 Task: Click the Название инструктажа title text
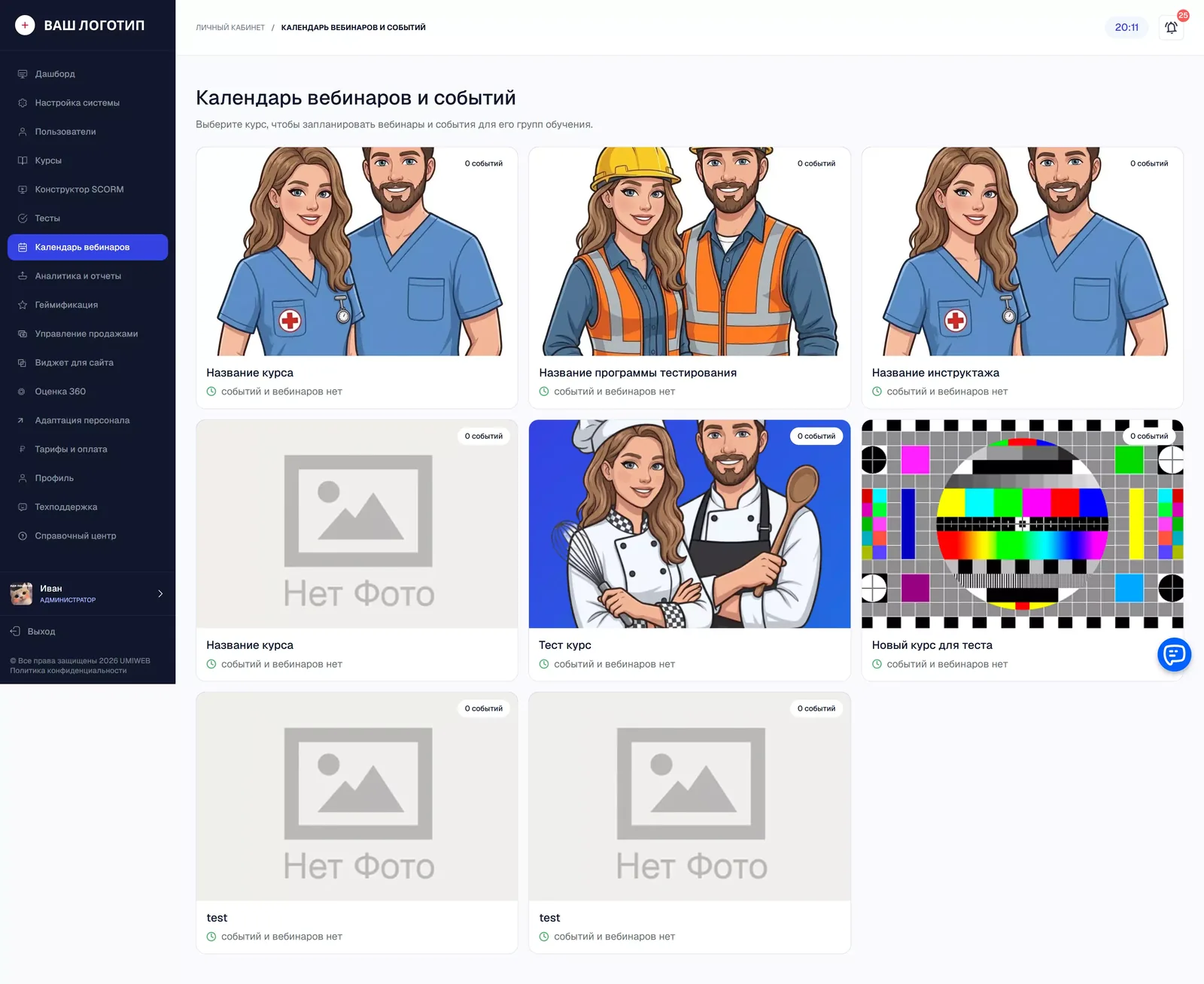935,373
